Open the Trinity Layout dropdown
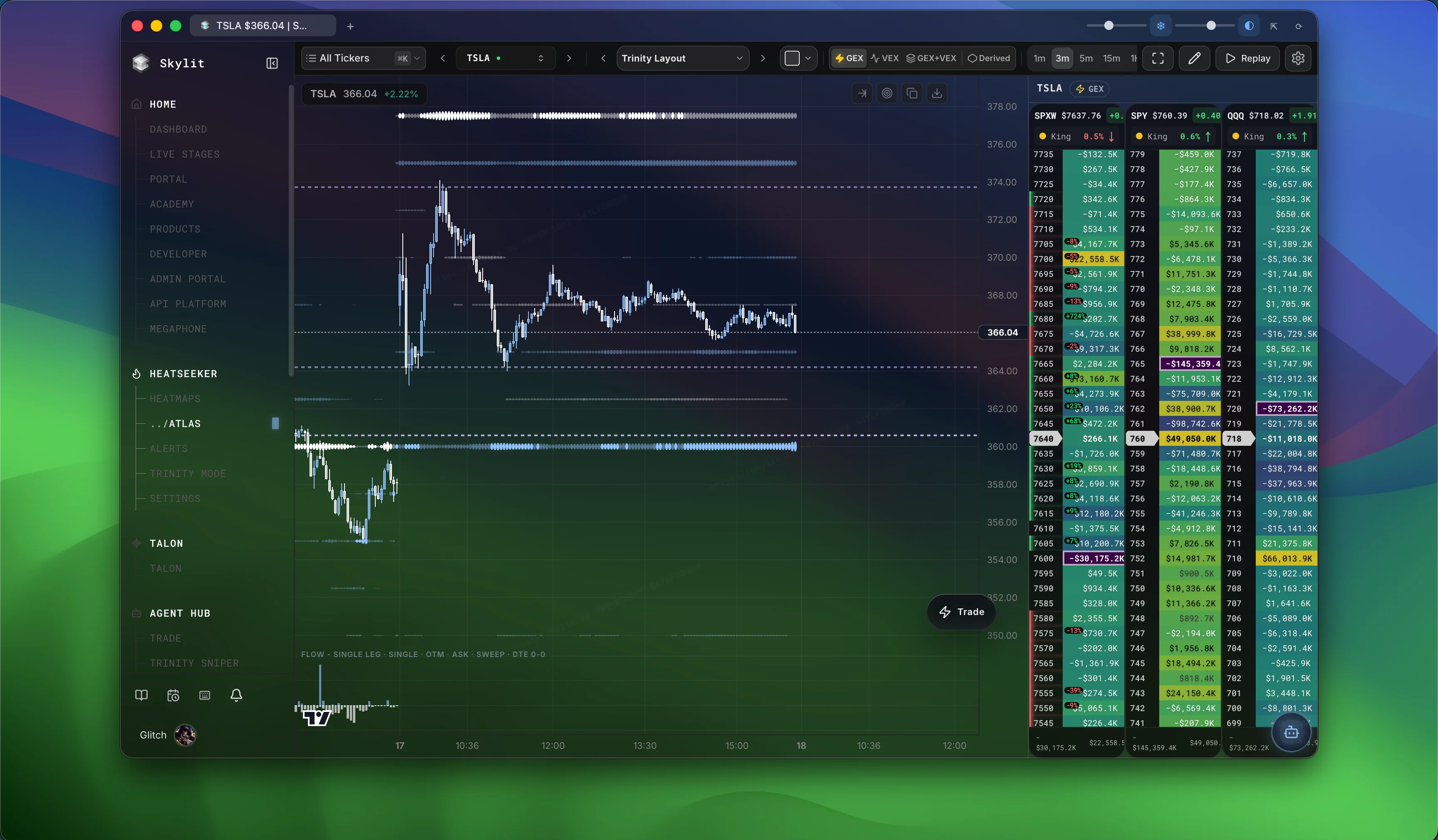This screenshot has height=840, width=1438. tap(682, 58)
